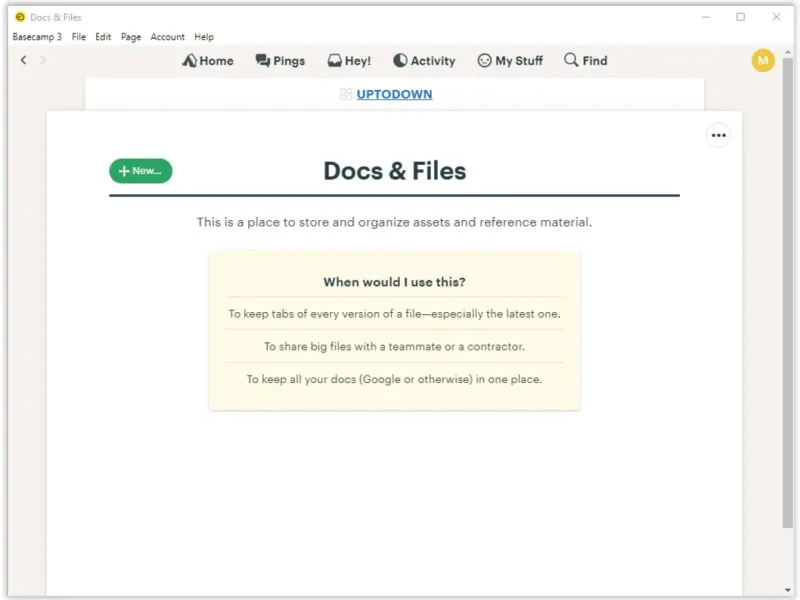Image resolution: width=800 pixels, height=600 pixels.
Task: Maximize the Docs & Files window
Action: coord(740,17)
